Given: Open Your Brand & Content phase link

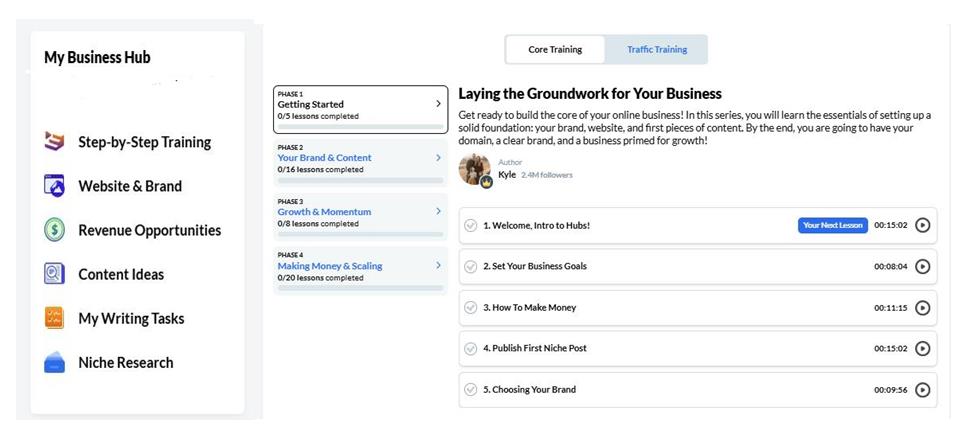Looking at the screenshot, I should [x=325, y=158].
